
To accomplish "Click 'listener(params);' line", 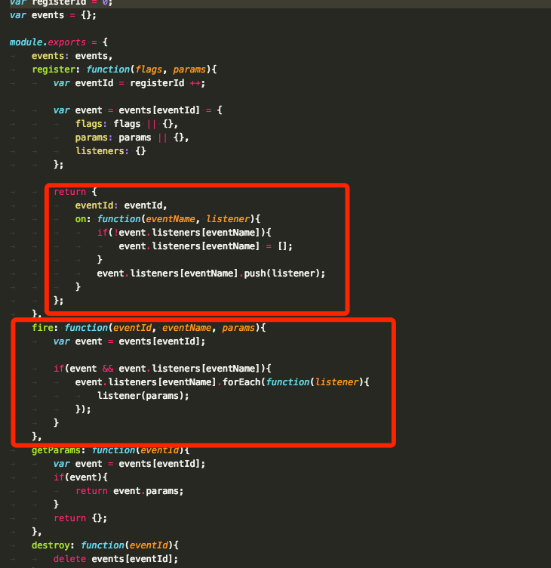I will tap(143, 396).
